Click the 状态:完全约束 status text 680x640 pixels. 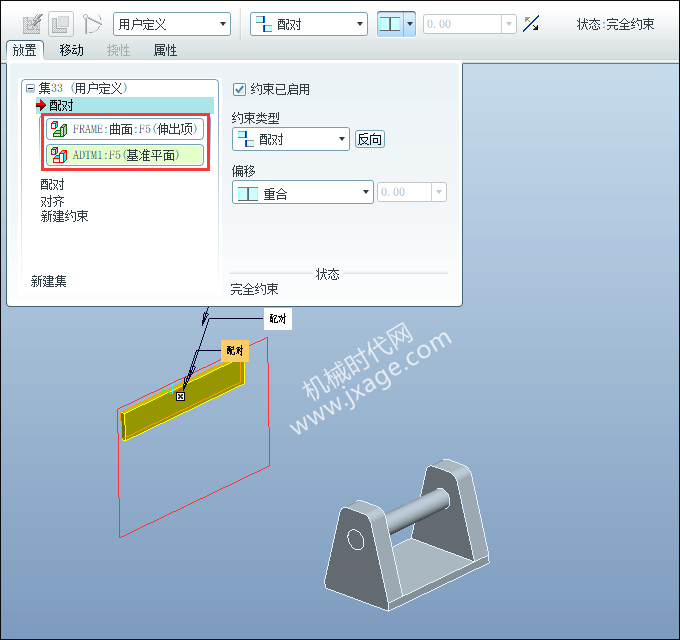coord(615,24)
